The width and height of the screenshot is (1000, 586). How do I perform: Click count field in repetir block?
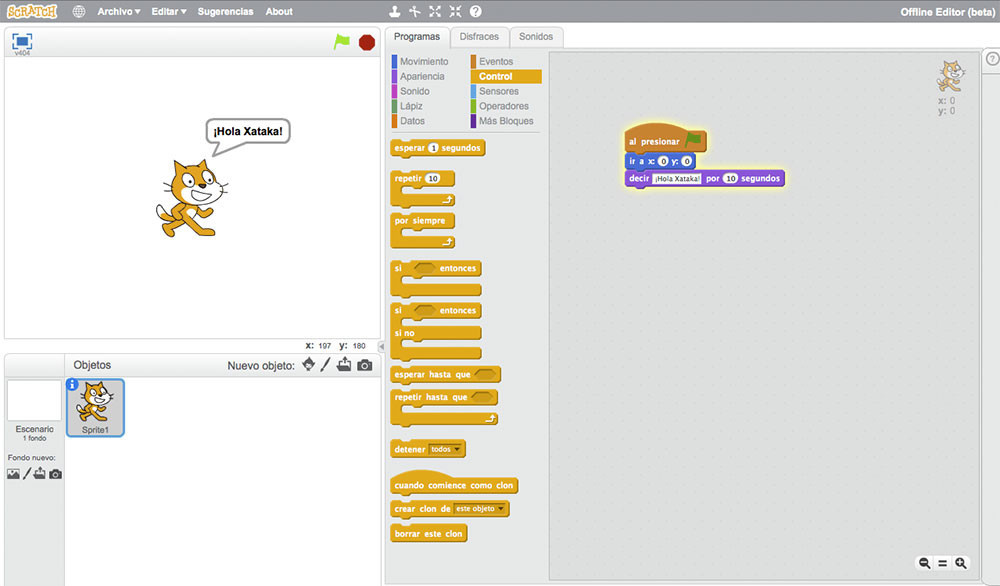433,179
